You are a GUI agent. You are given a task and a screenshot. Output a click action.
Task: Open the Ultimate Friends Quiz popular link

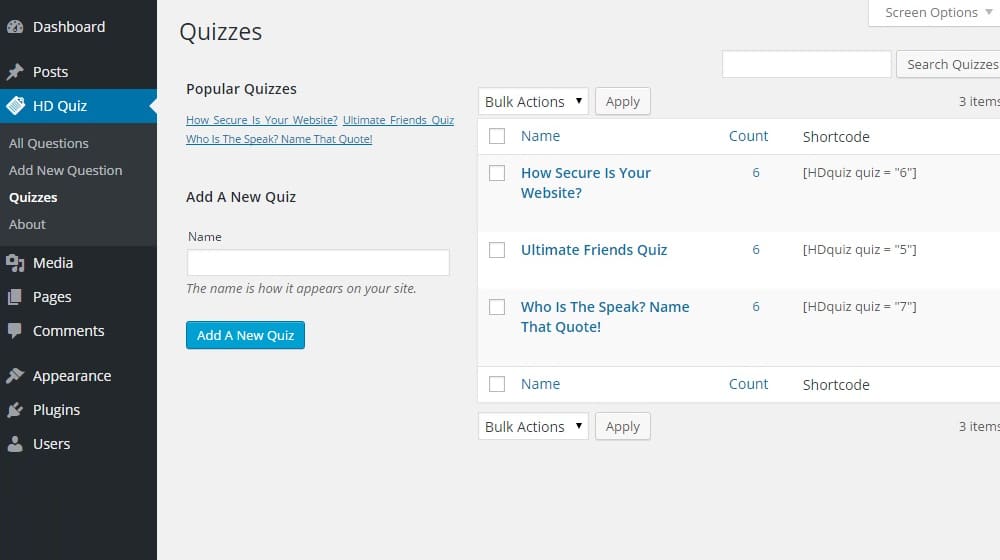(398, 120)
